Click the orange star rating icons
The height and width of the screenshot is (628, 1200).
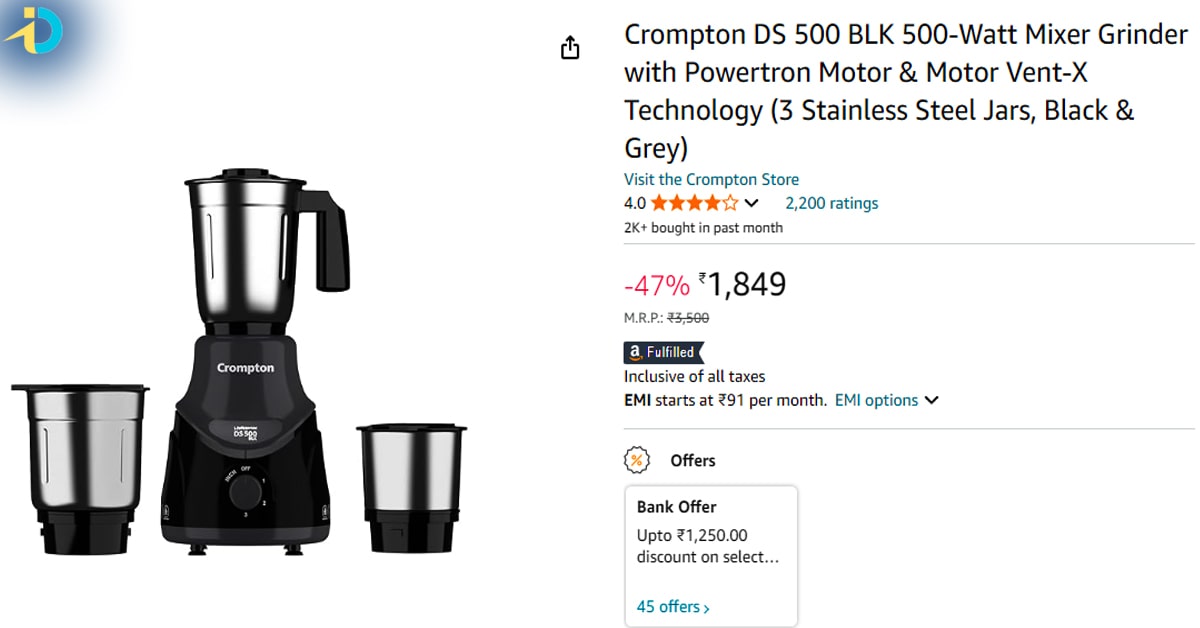point(694,203)
